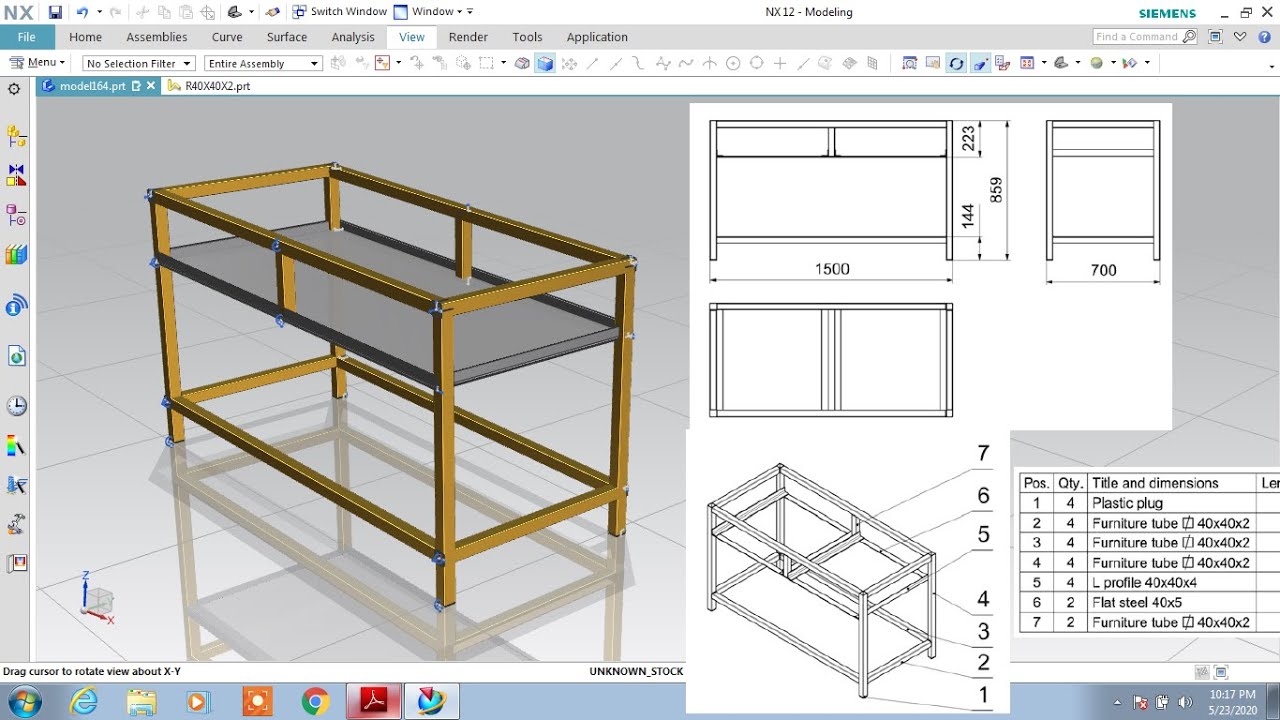Open the Render ribbon tab
The width and height of the screenshot is (1280, 720).
(468, 37)
